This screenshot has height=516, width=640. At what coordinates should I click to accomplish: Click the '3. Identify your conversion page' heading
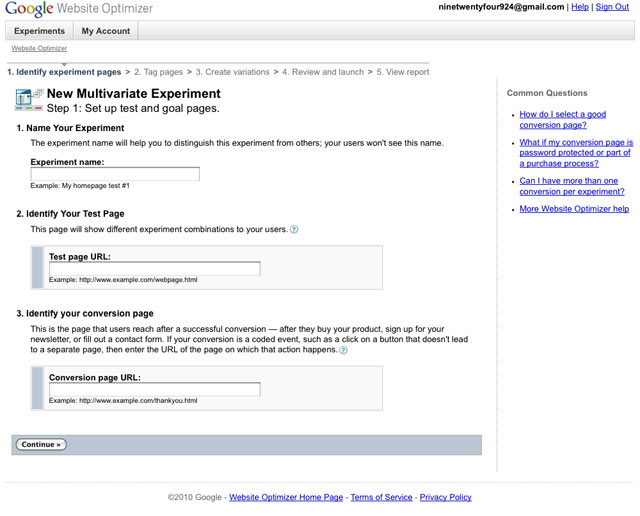pyautogui.click(x=85, y=314)
